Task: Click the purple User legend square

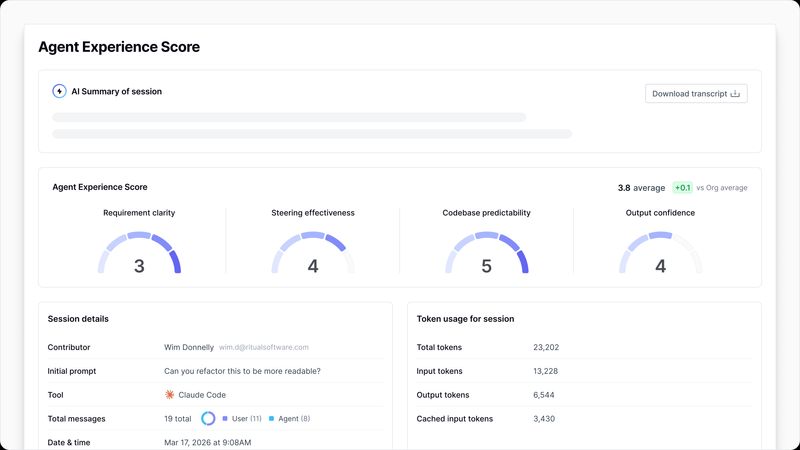Action: (x=225, y=419)
